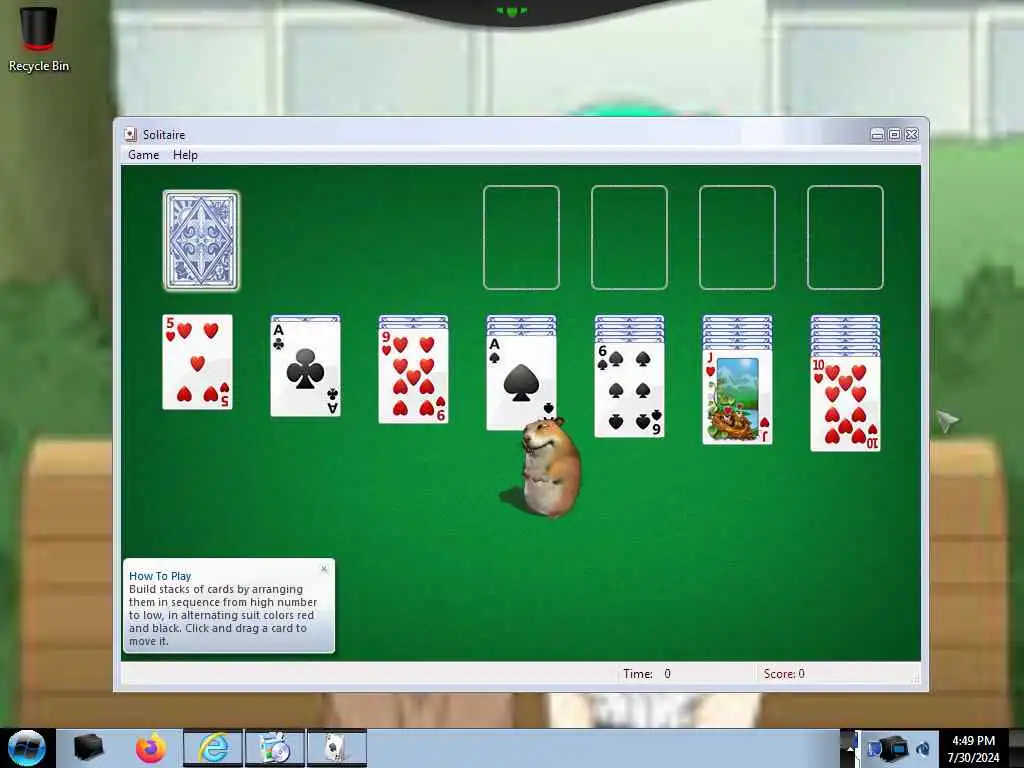Select the 6 of spades card
This screenshot has width=1024, height=768.
click(630, 389)
